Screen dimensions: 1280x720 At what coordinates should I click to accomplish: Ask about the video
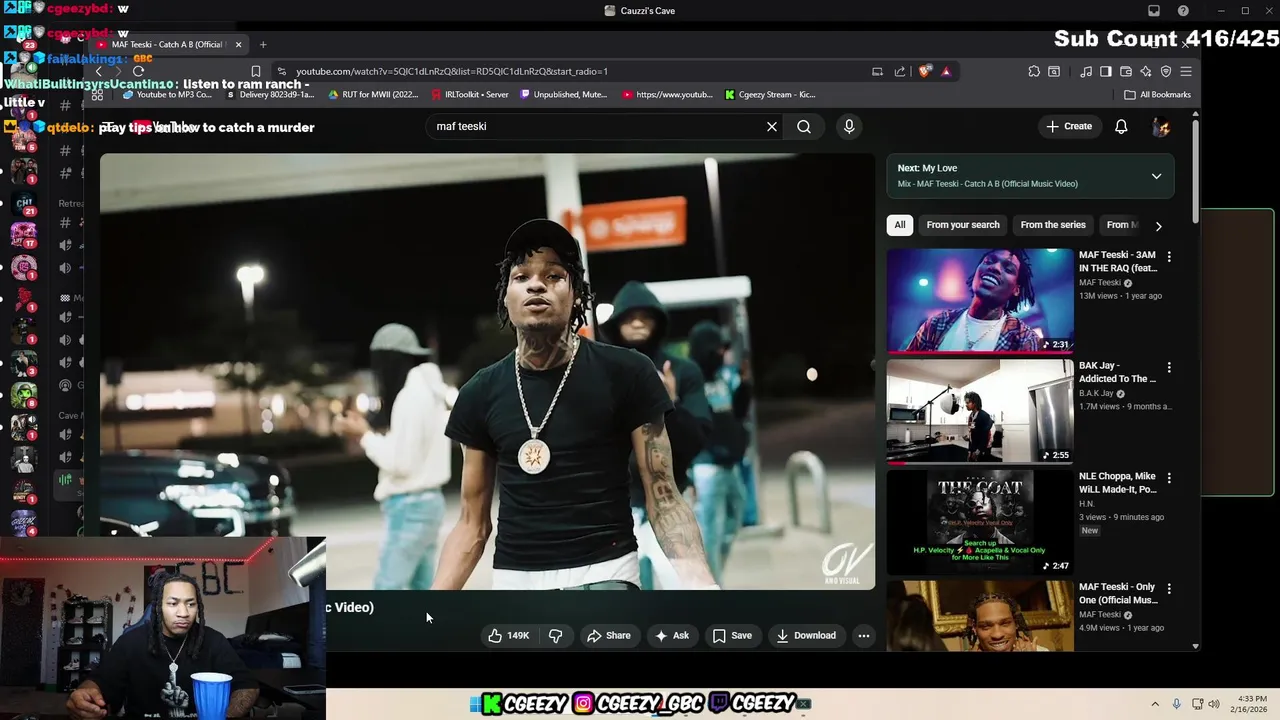pyautogui.click(x=671, y=635)
